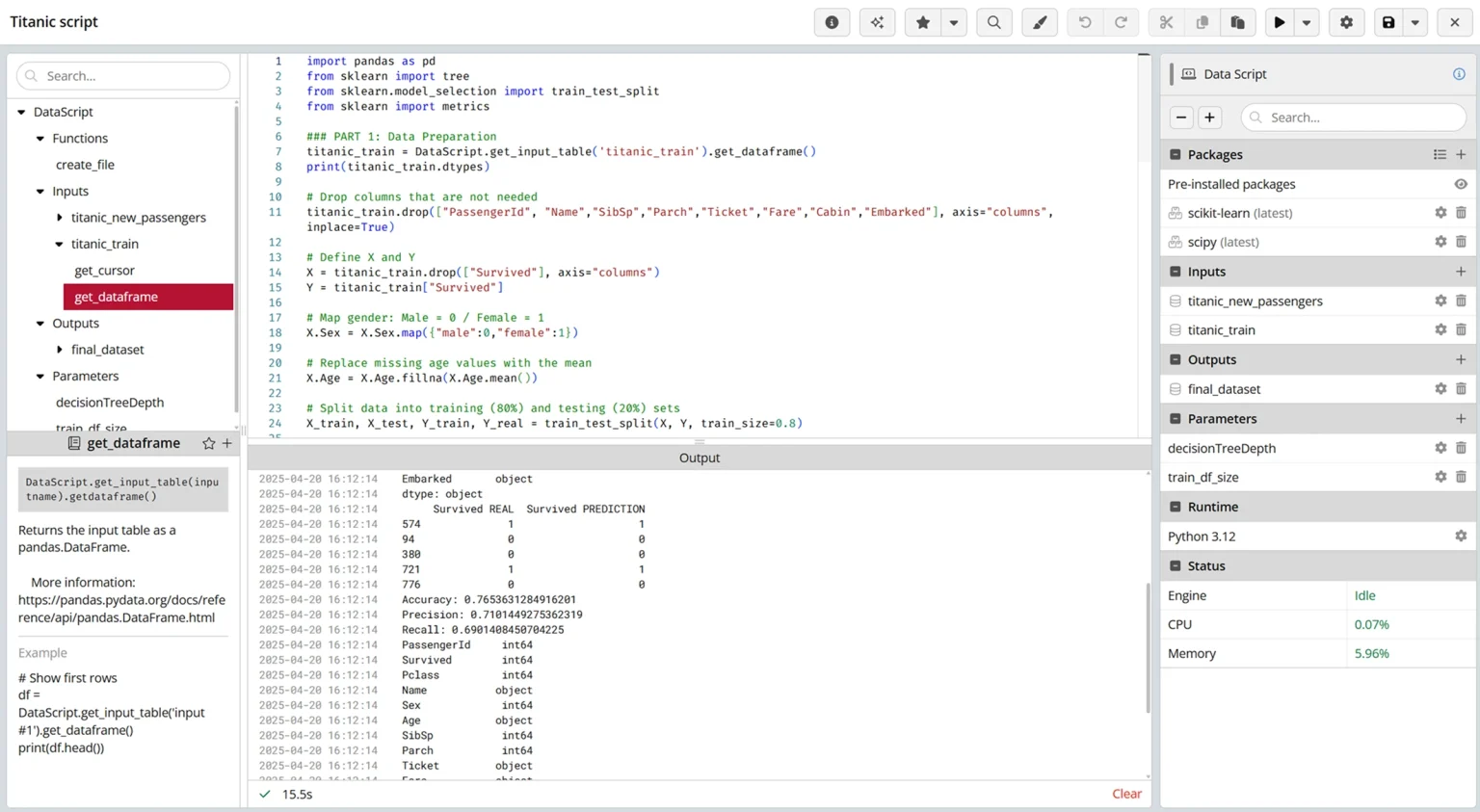
Task: Click the Output panel header
Action: coord(699,458)
